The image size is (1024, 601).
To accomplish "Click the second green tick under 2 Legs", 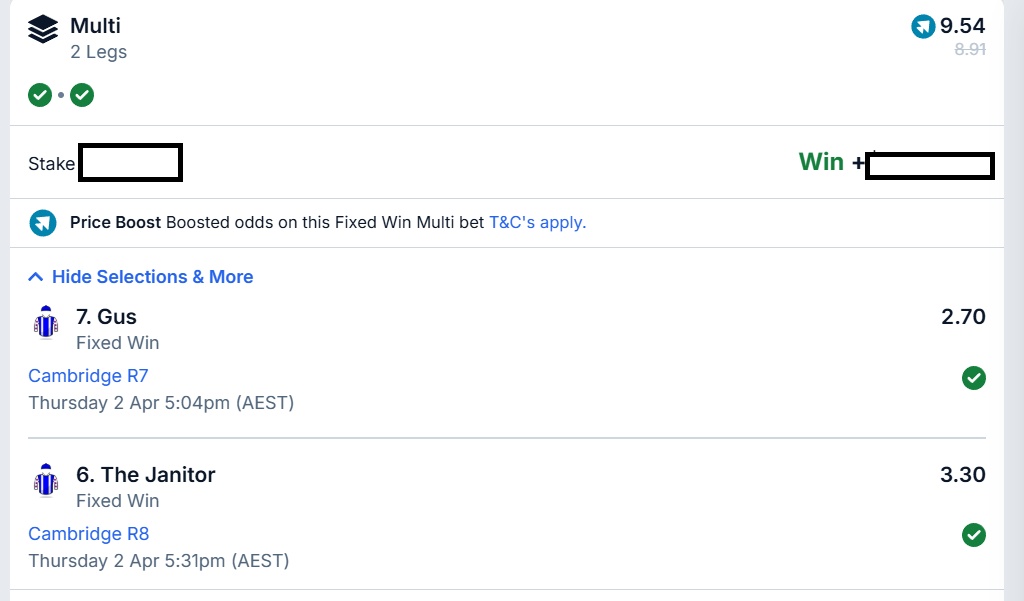I will coord(82,95).
